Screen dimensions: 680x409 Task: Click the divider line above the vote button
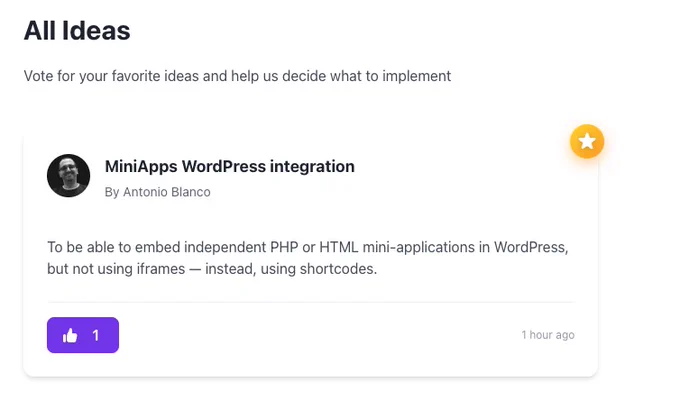(x=311, y=302)
